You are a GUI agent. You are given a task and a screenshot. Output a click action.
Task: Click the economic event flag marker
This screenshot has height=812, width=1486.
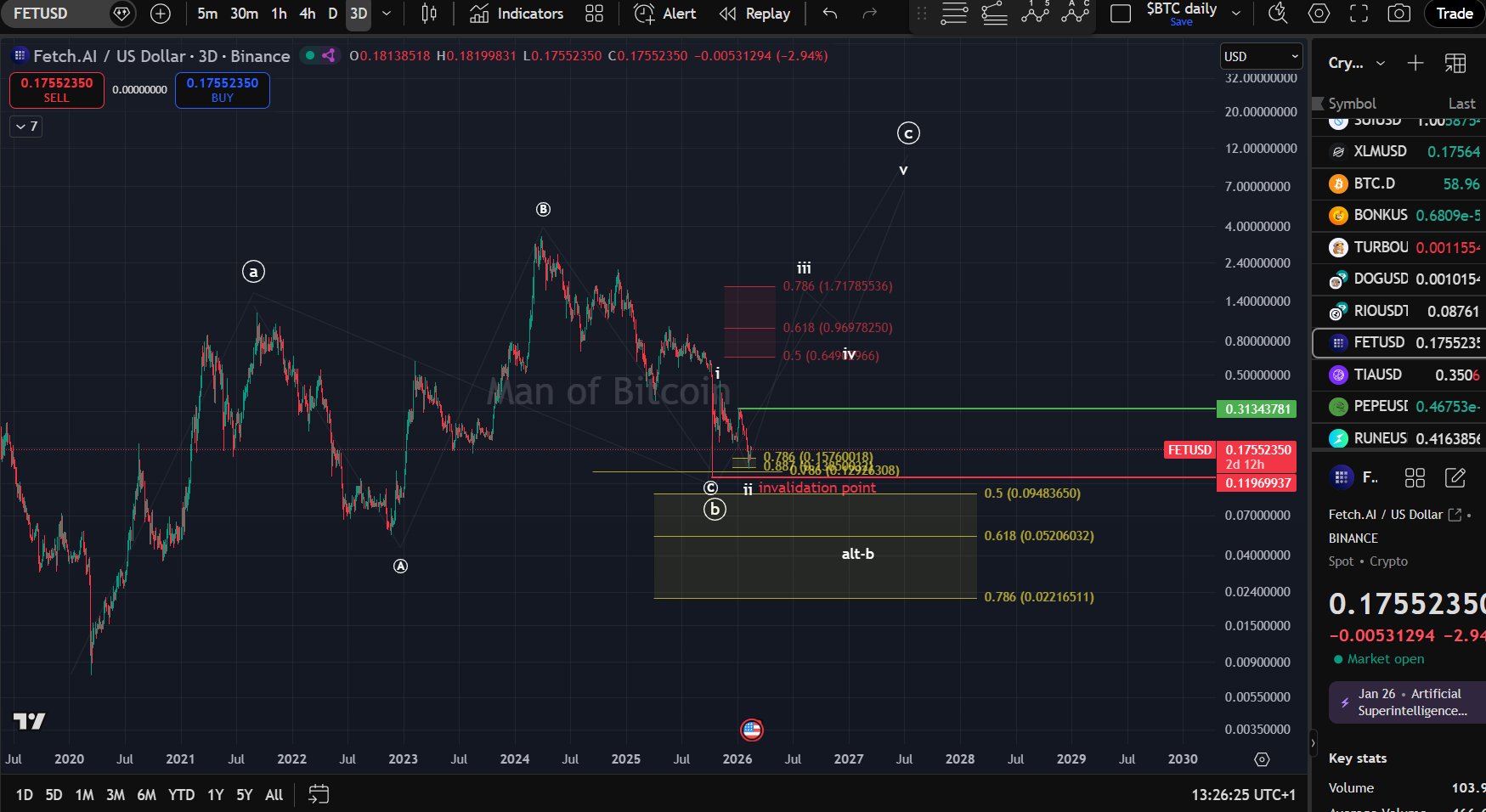752,730
